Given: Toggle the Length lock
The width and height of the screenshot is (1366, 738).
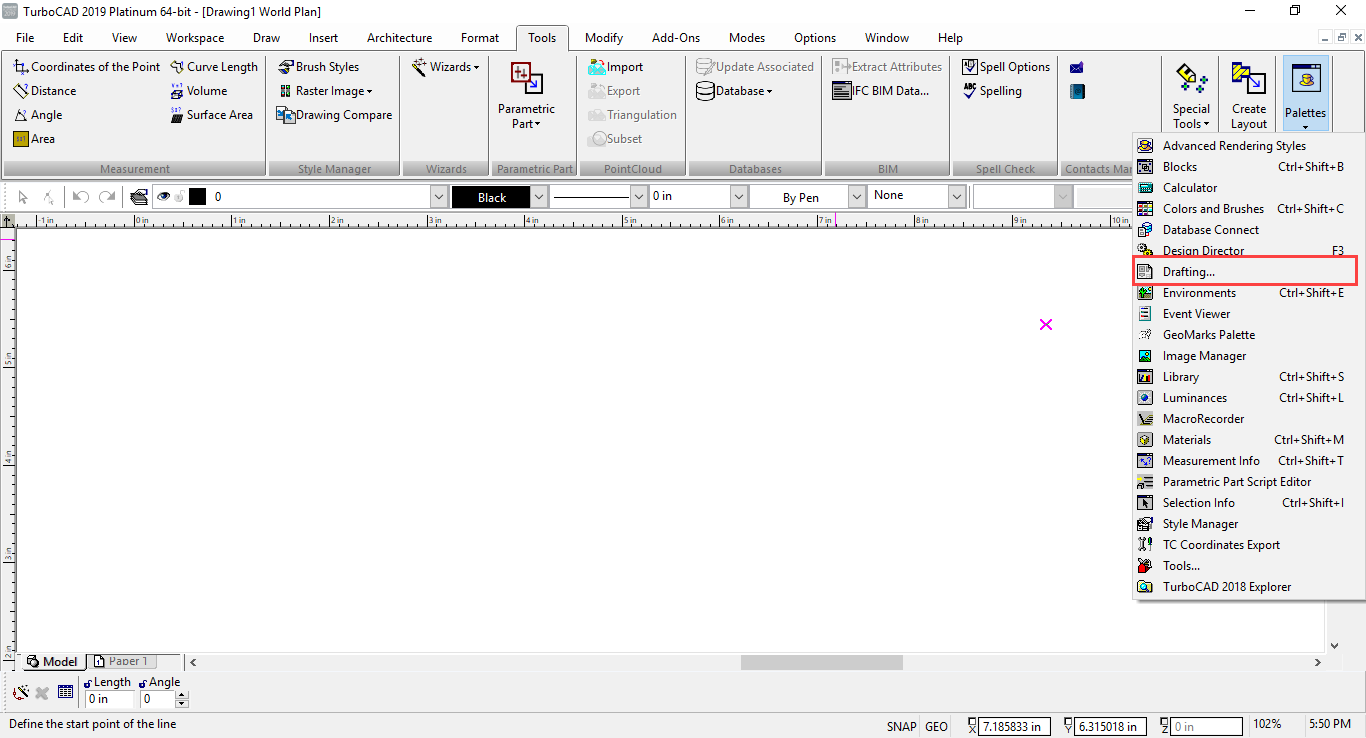Looking at the screenshot, I should 88,682.
